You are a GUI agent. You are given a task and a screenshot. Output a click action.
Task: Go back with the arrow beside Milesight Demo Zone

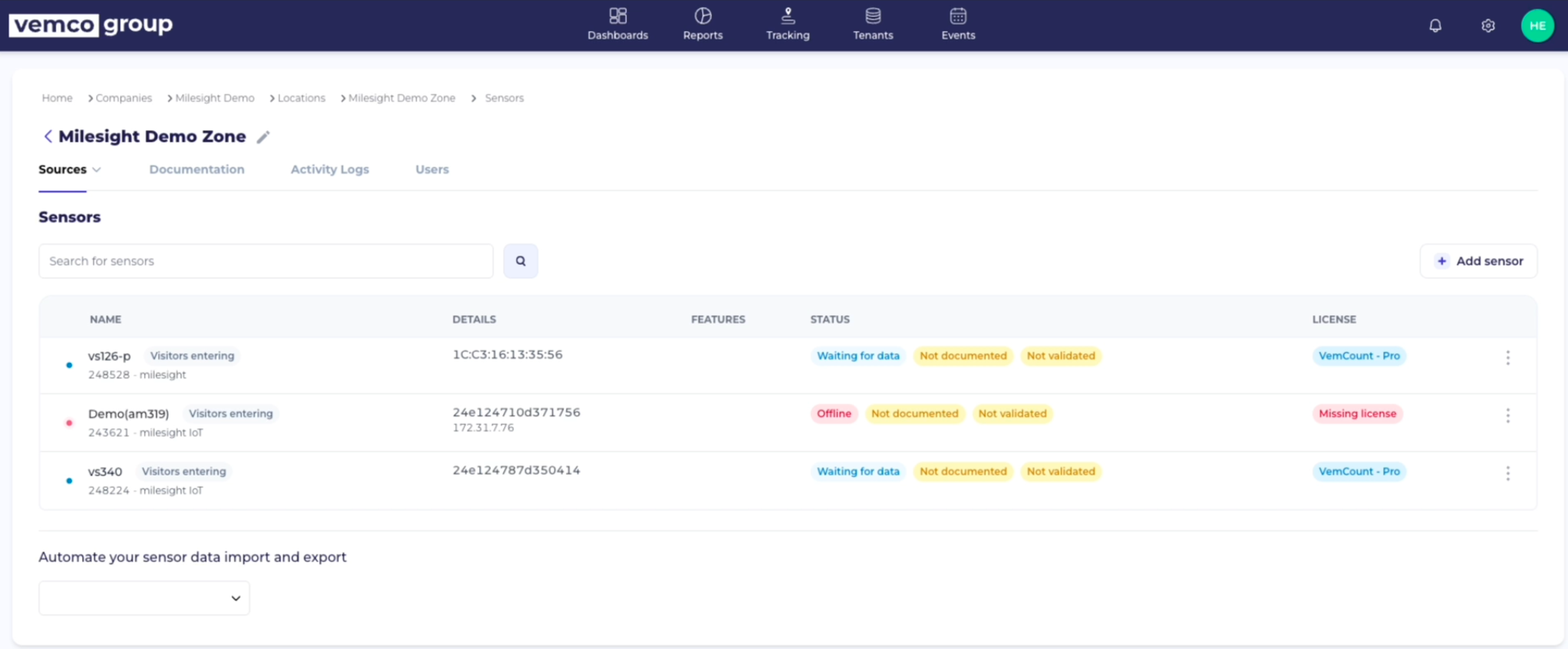(x=48, y=136)
